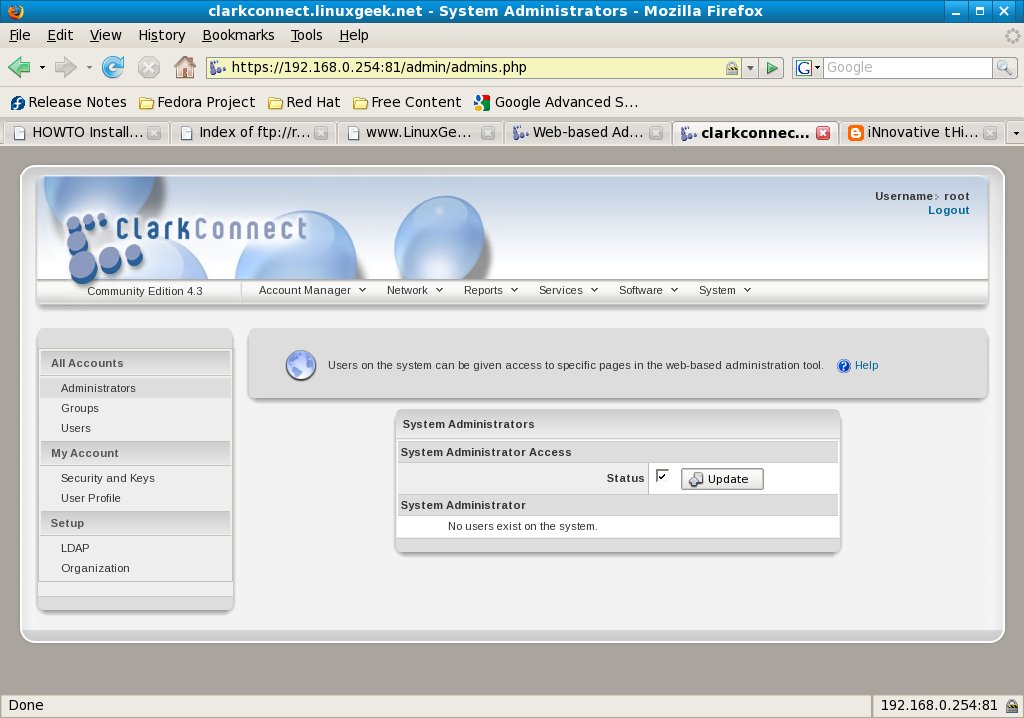Click the padlock icon in the address bar

point(732,68)
